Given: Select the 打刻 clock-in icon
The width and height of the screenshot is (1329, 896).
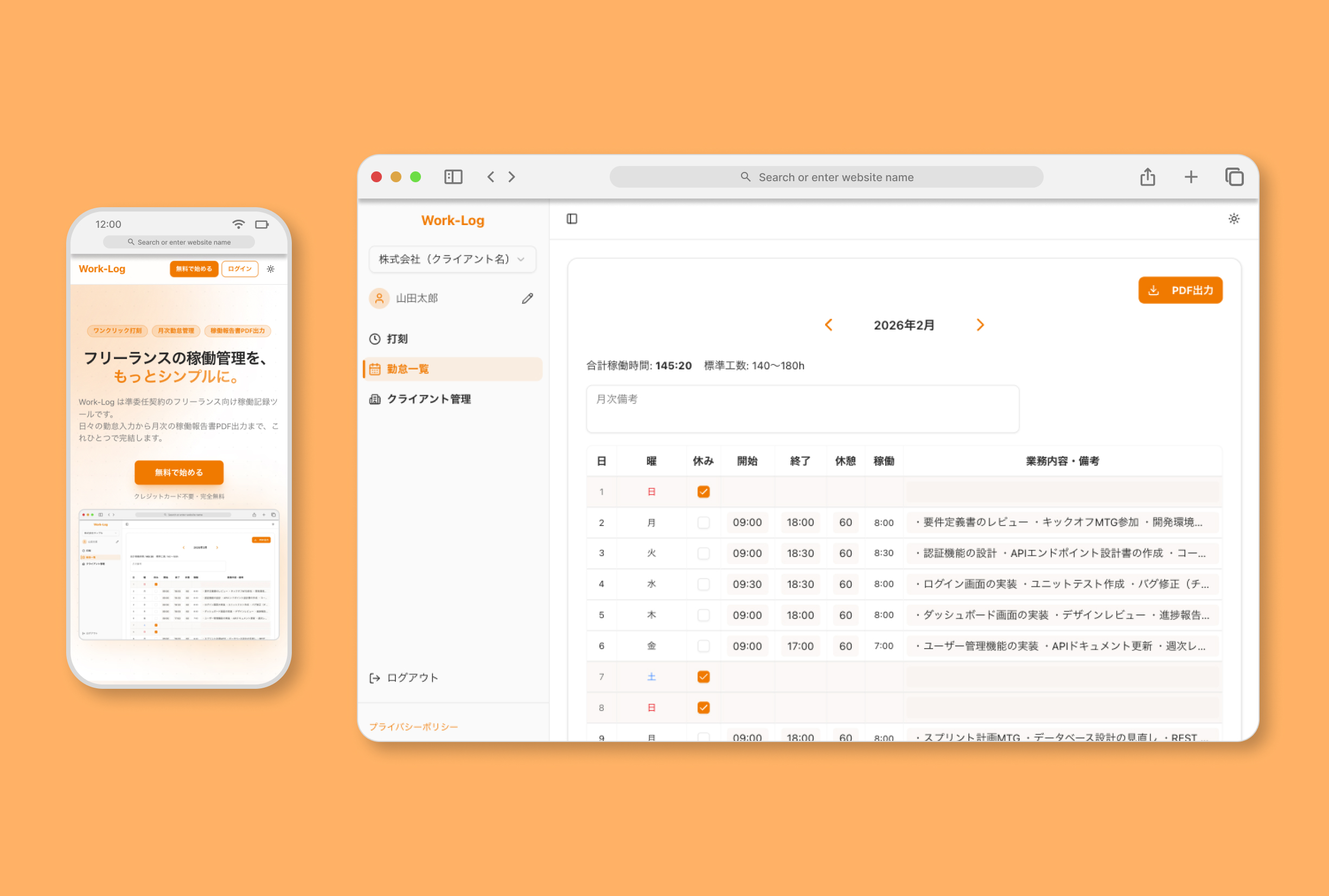Looking at the screenshot, I should [x=374, y=338].
